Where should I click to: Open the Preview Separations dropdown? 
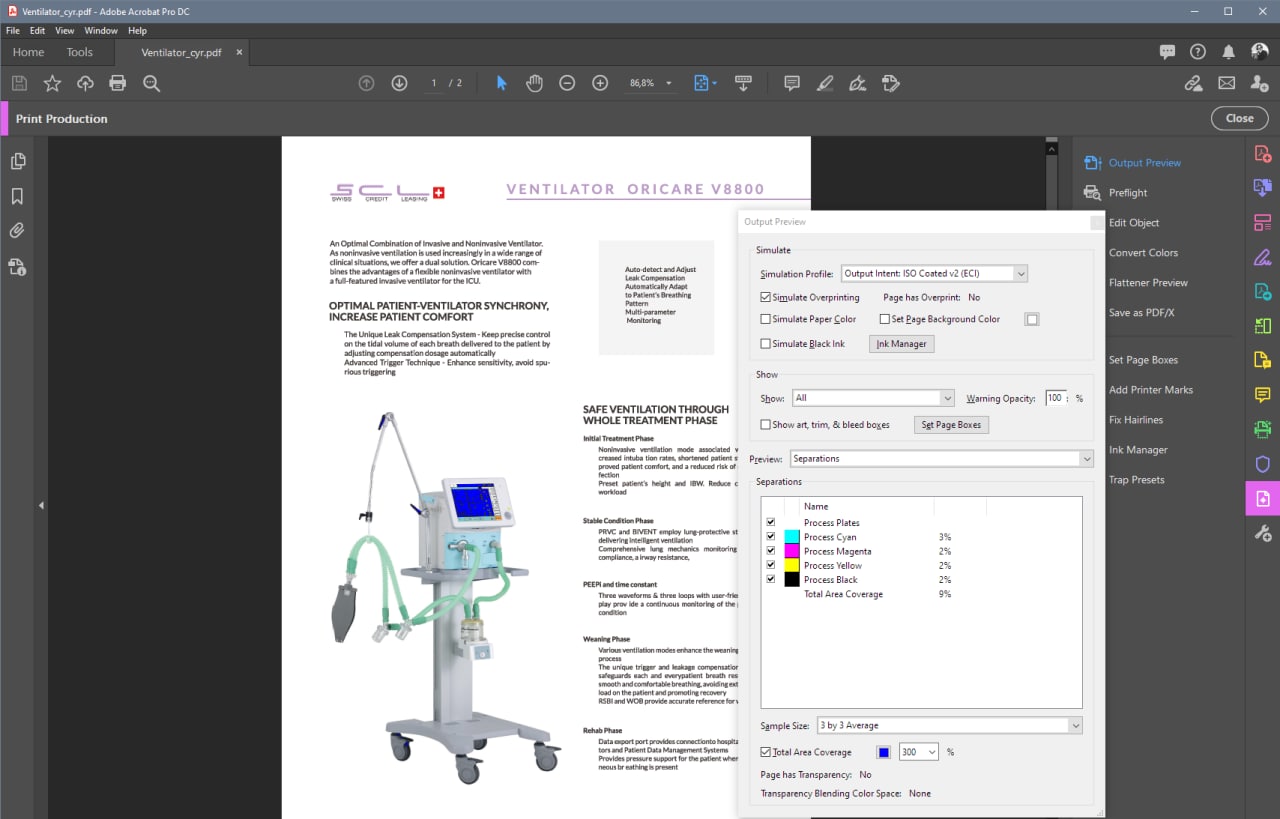pyautogui.click(x=941, y=459)
